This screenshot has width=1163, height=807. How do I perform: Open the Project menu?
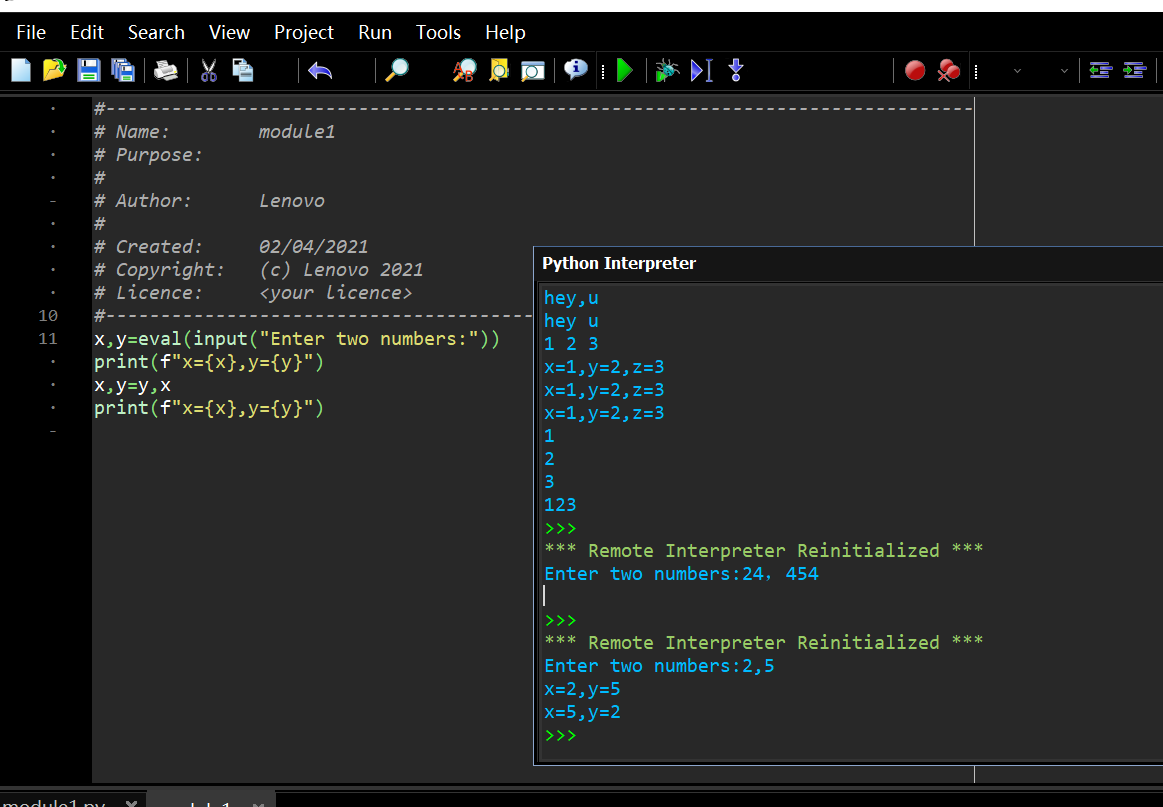304,32
